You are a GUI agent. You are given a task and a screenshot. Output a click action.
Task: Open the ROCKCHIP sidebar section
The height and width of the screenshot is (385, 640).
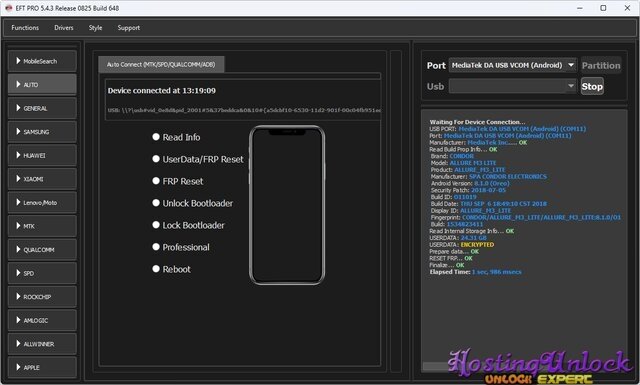pyautogui.click(x=42, y=297)
